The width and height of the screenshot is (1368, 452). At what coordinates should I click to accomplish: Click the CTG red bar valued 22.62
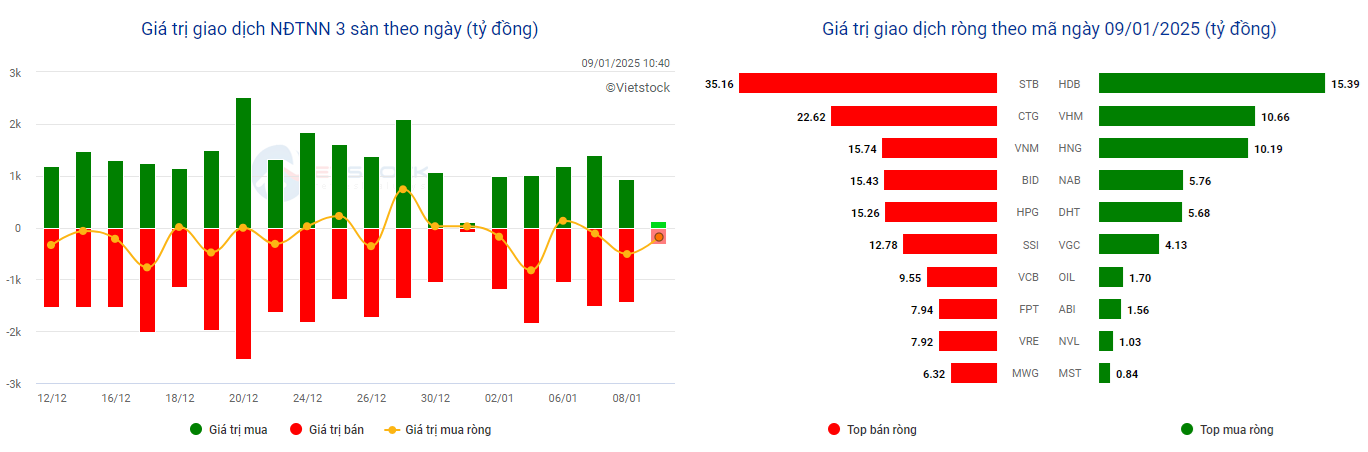pyautogui.click(x=914, y=116)
